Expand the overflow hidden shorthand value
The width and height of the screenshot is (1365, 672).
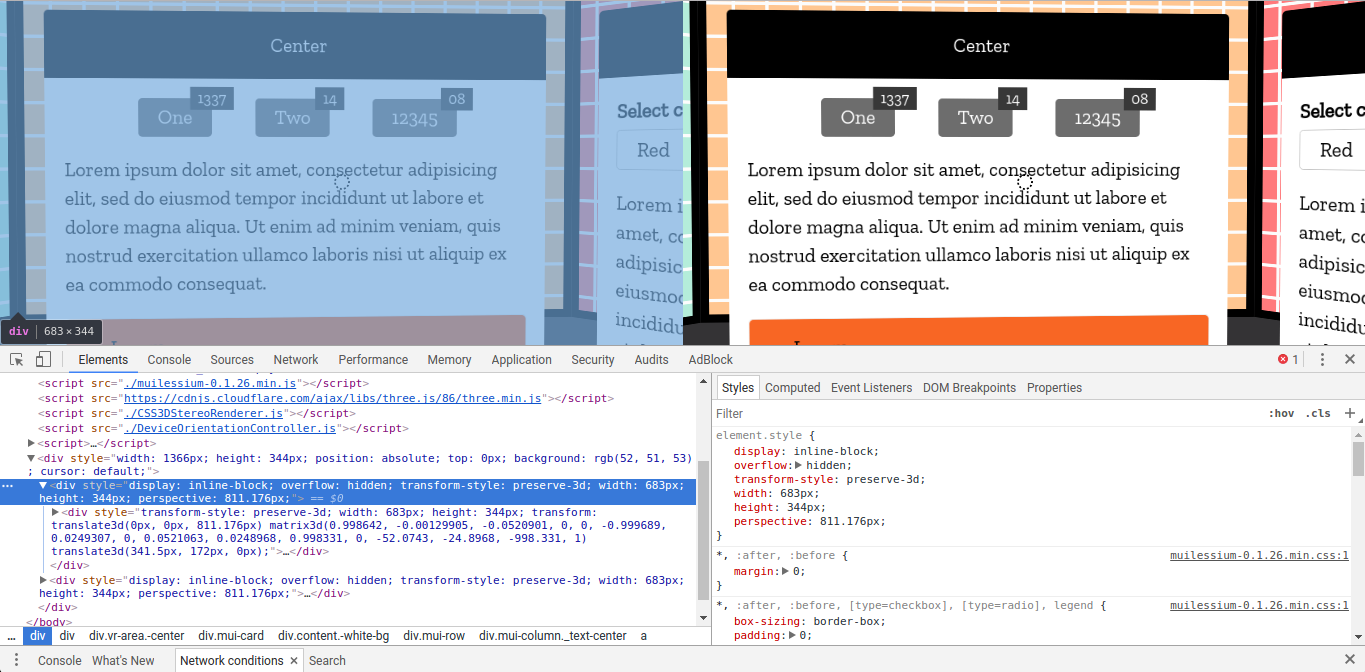tap(798, 465)
